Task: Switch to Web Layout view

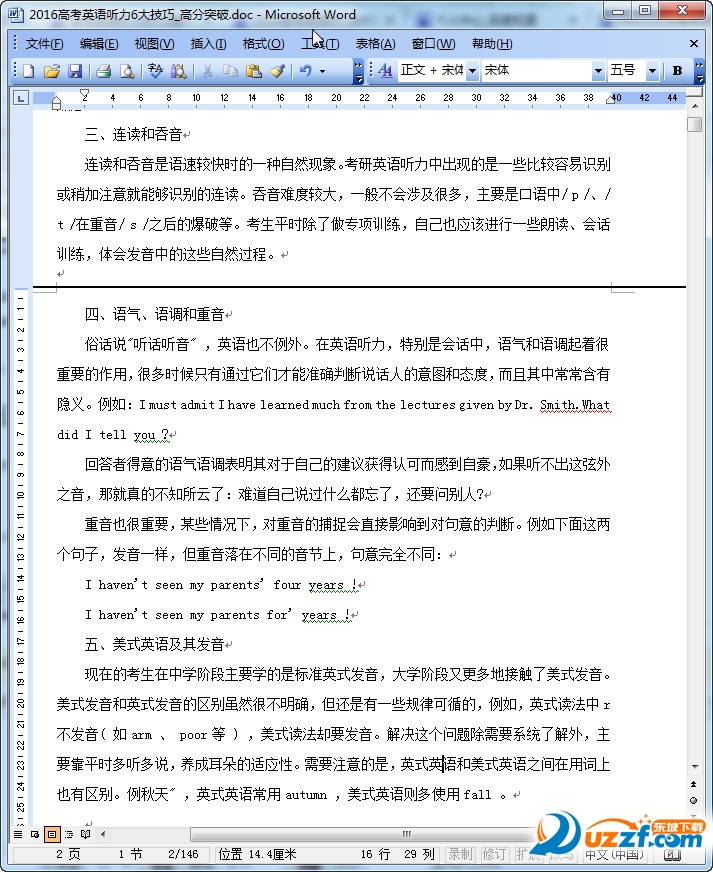Action: point(35,834)
